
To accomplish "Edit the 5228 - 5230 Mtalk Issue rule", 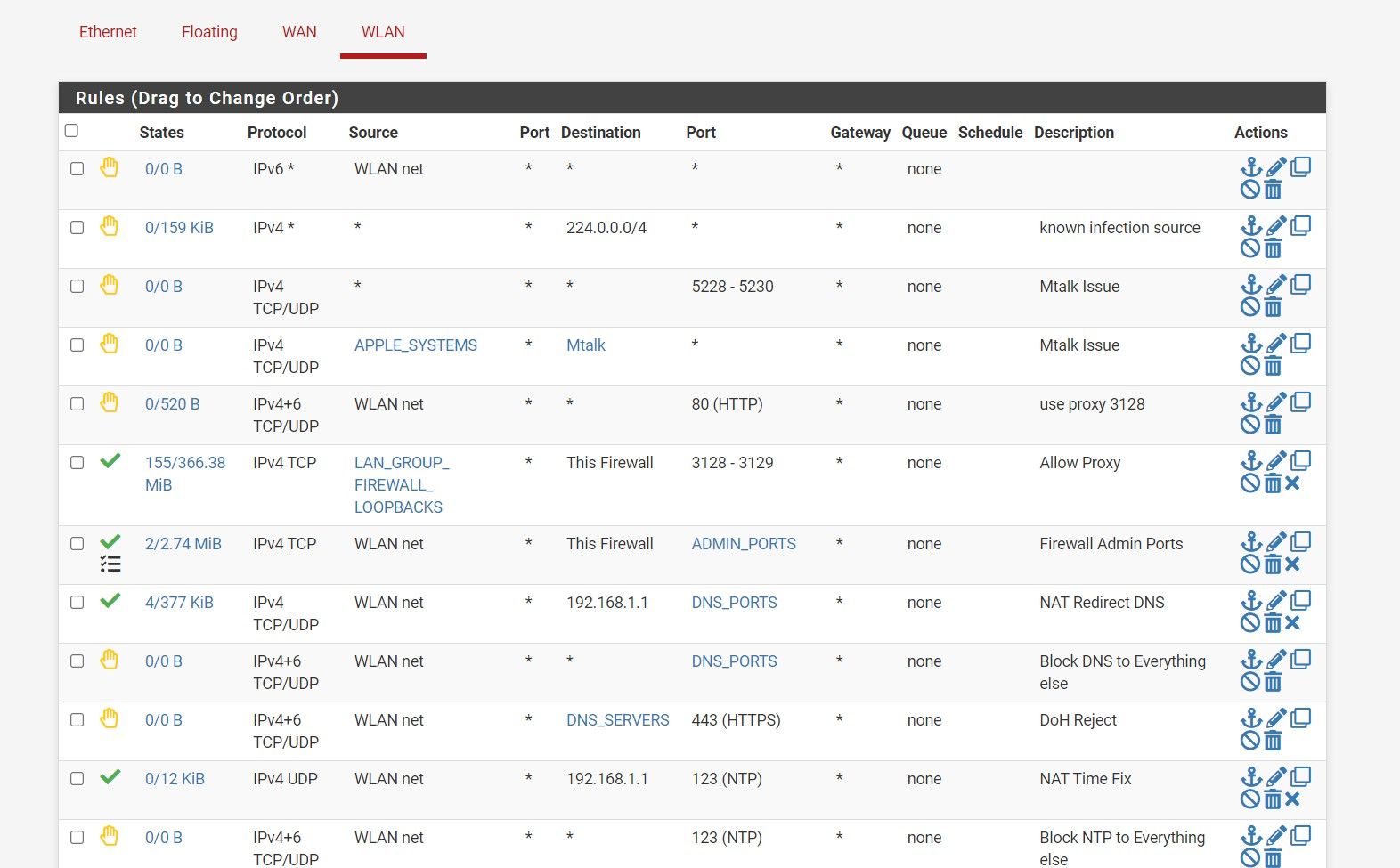I will point(1276,285).
